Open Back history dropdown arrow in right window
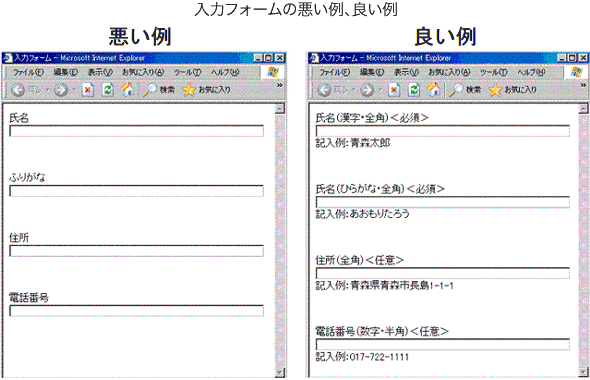Viewport: 590px width, 380px height. pyautogui.click(x=354, y=90)
